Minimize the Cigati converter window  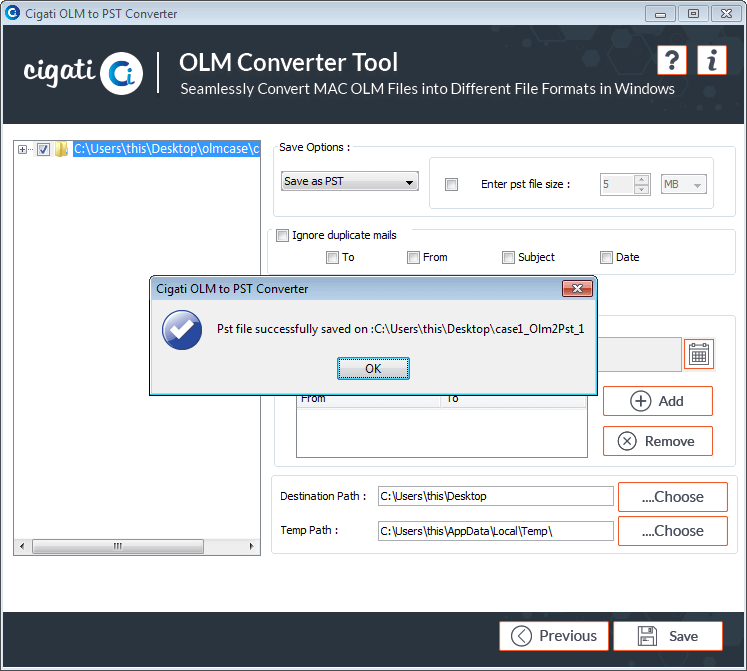[660, 13]
